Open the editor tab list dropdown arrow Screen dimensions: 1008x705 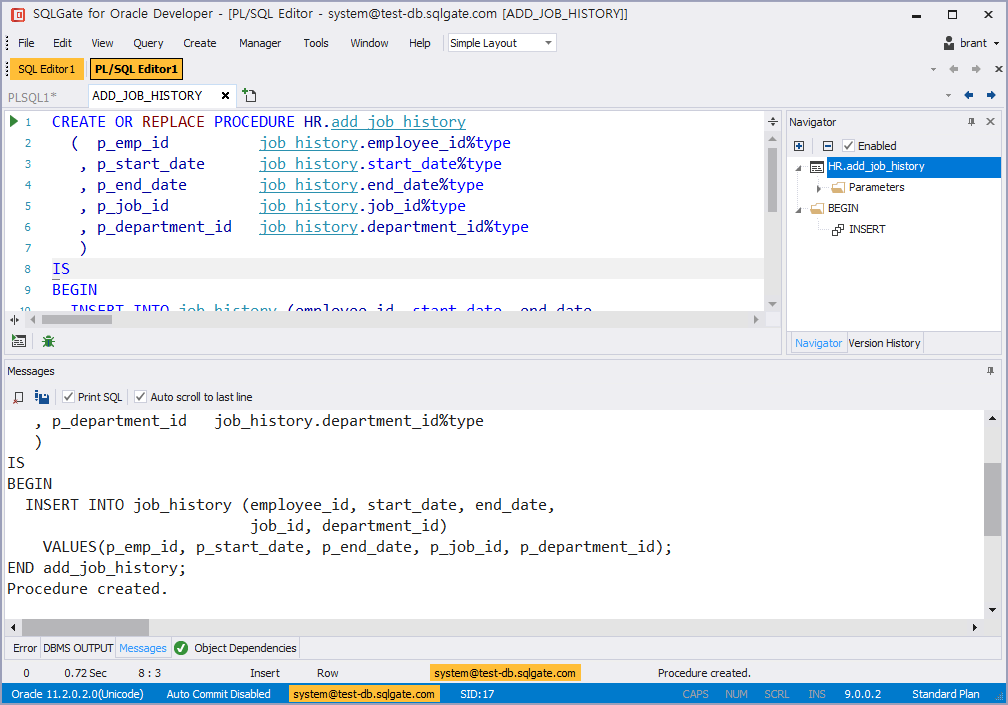click(948, 96)
